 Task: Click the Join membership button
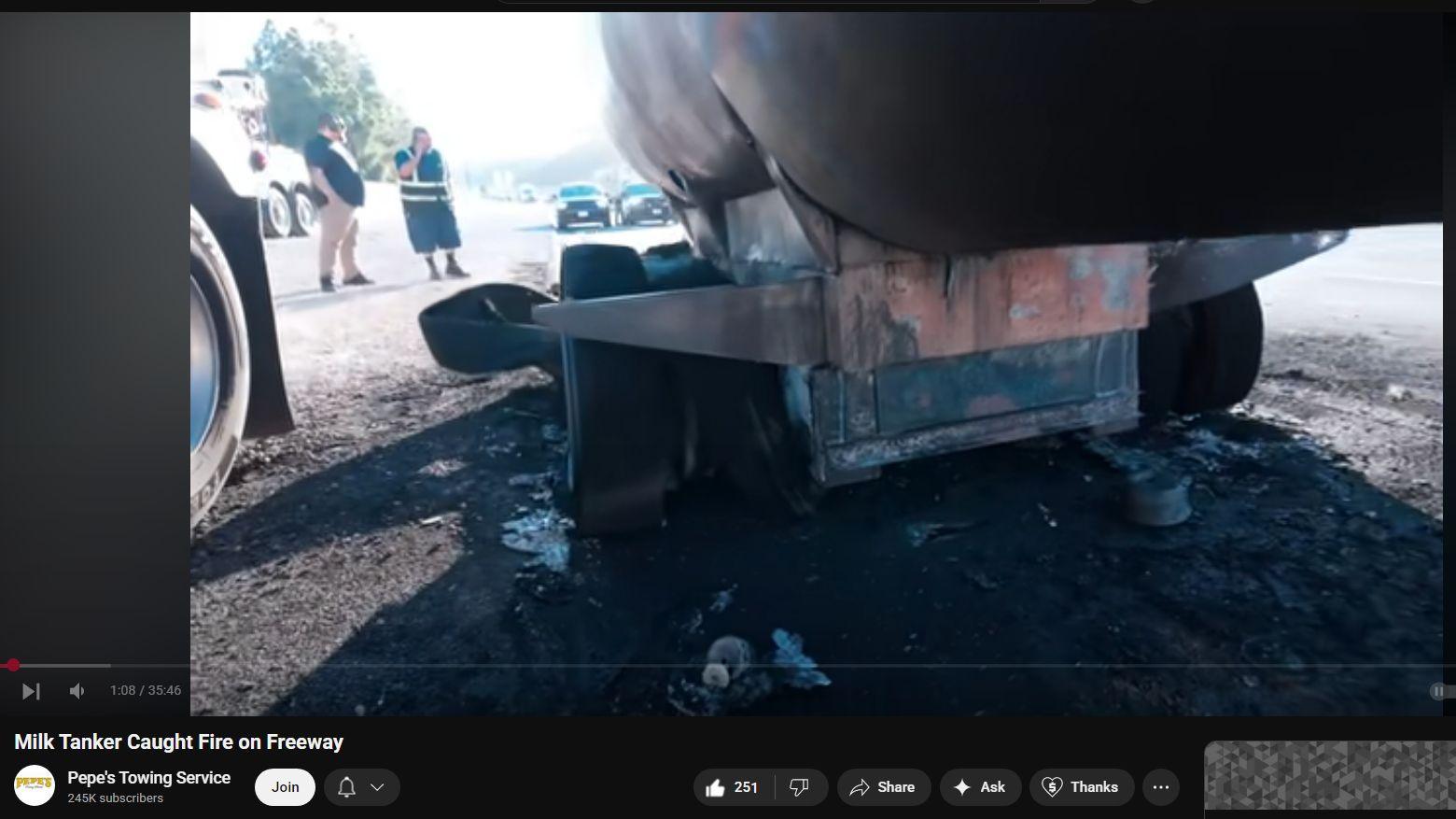tap(285, 787)
